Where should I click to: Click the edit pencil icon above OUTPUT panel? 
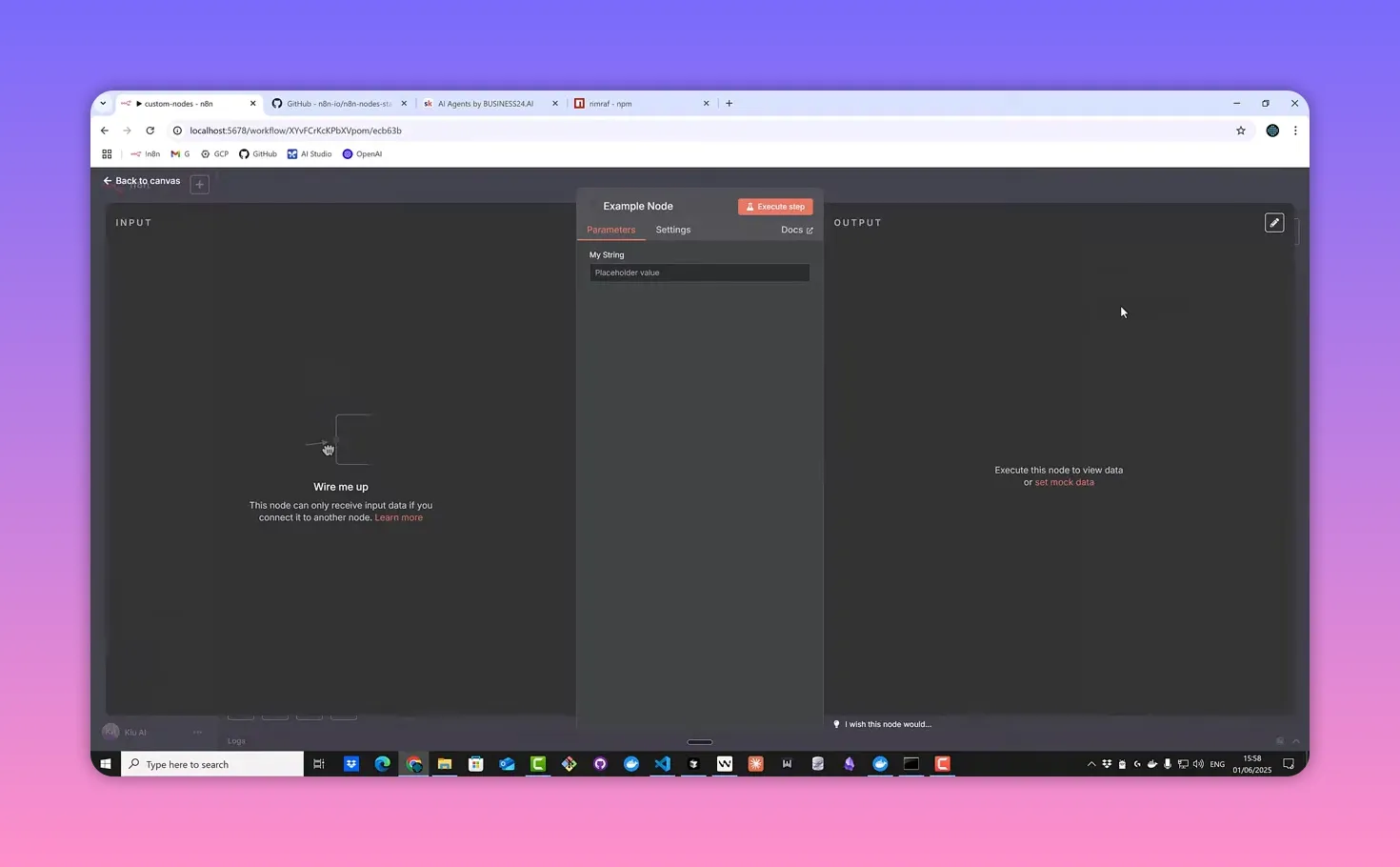tap(1274, 222)
